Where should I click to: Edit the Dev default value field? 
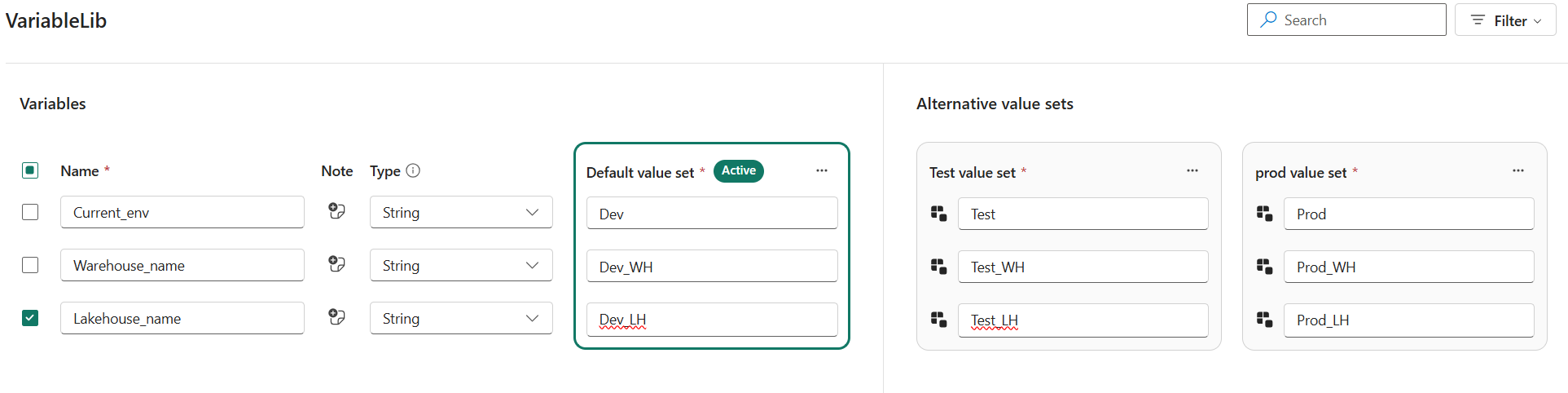[x=712, y=214]
